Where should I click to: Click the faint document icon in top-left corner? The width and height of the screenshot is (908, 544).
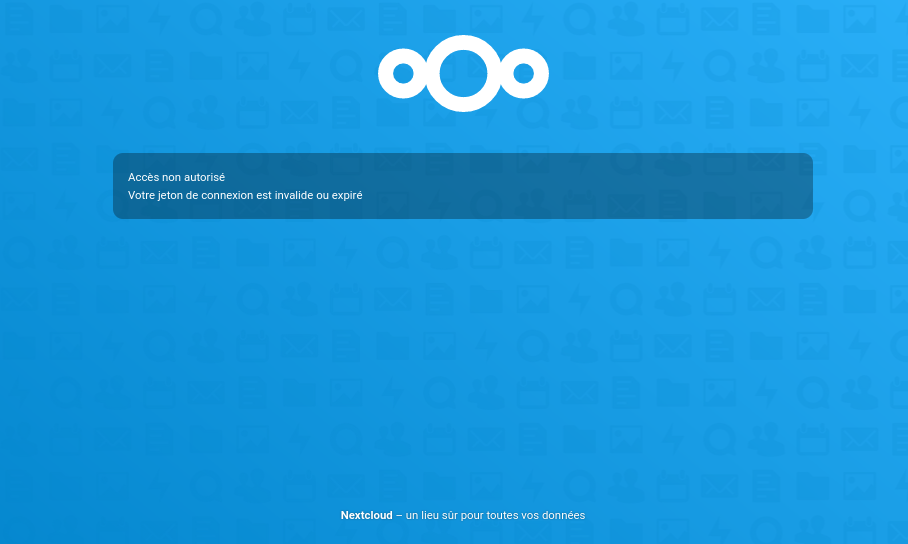tap(19, 19)
